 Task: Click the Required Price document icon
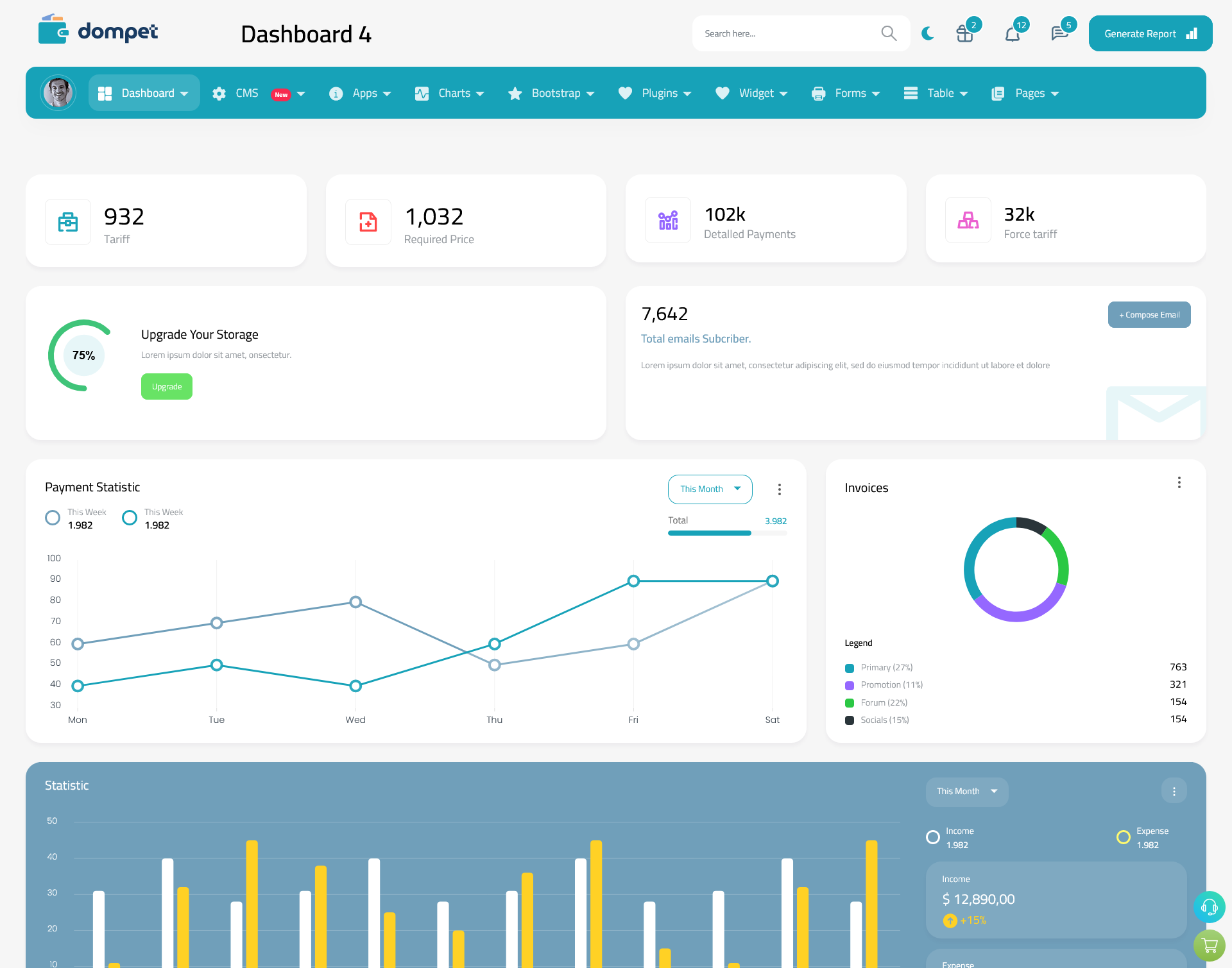click(367, 218)
